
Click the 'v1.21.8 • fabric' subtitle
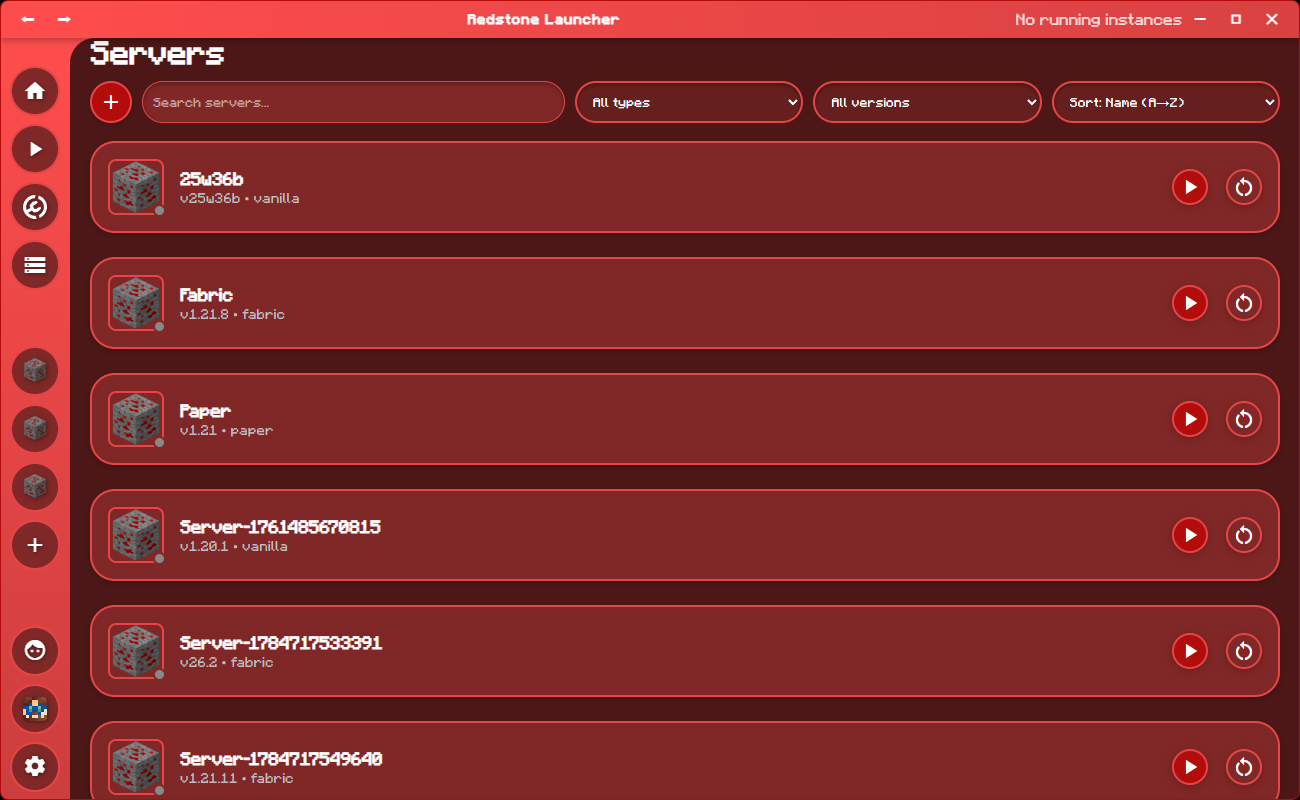click(x=232, y=315)
